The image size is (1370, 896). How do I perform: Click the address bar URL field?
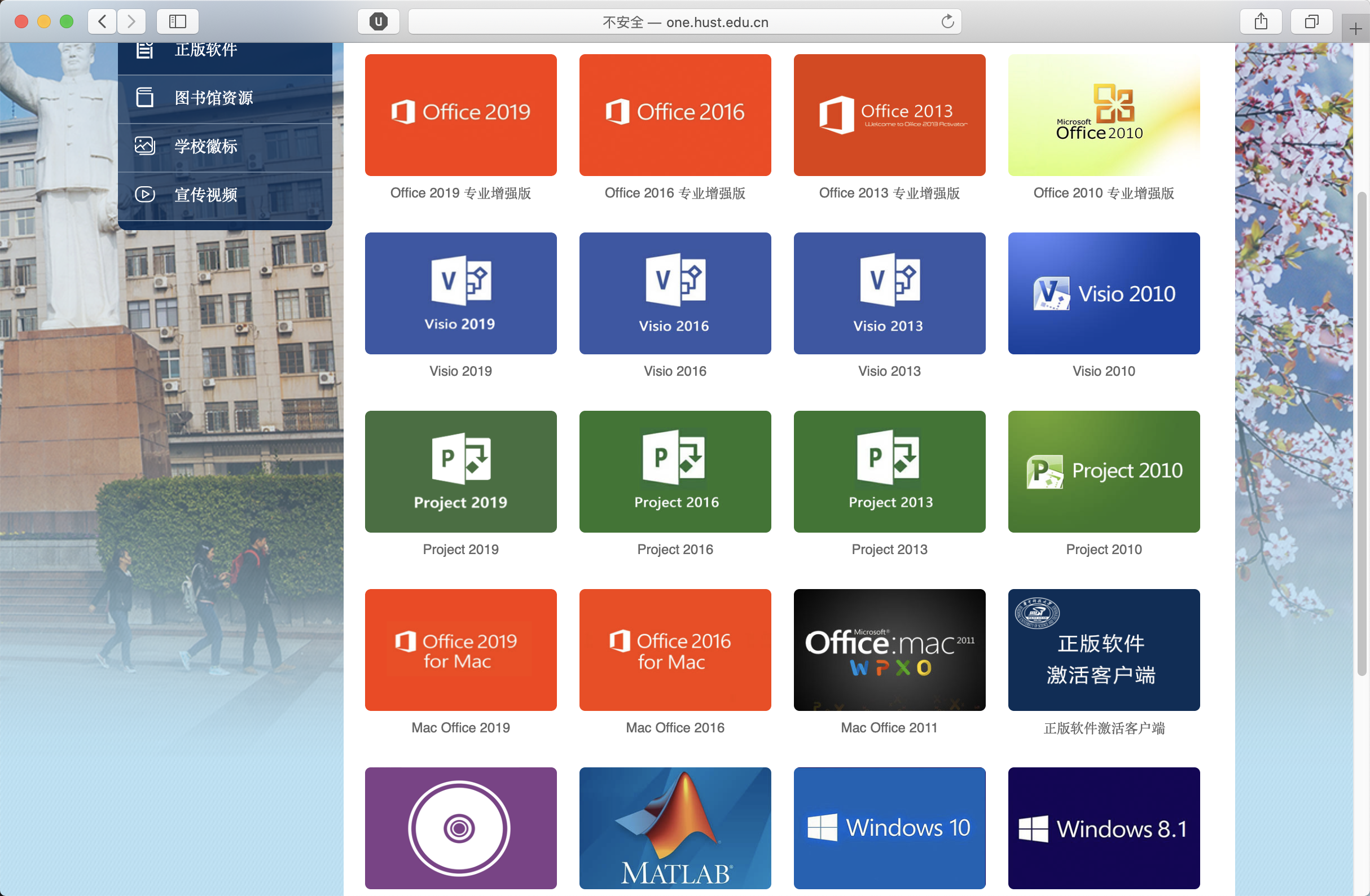684,22
